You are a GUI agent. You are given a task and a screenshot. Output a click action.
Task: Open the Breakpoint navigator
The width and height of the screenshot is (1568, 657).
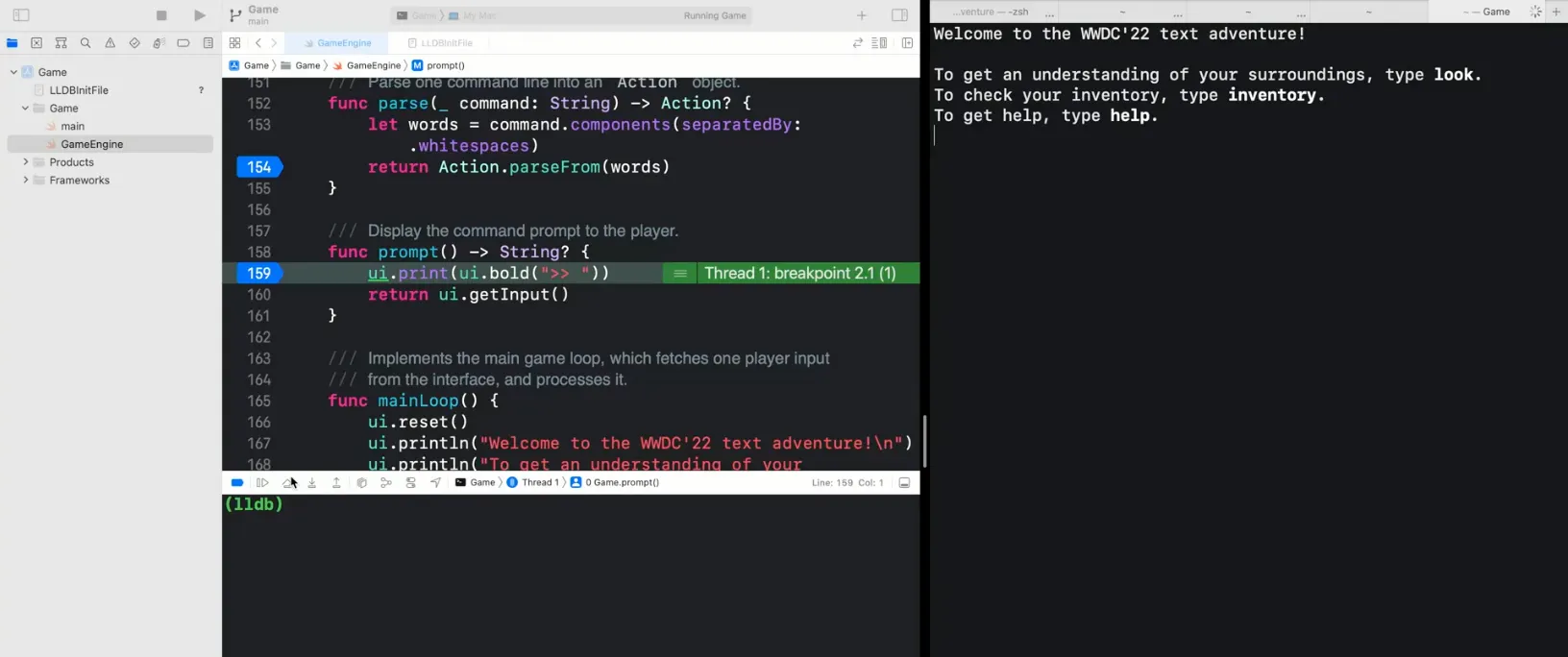(x=183, y=43)
